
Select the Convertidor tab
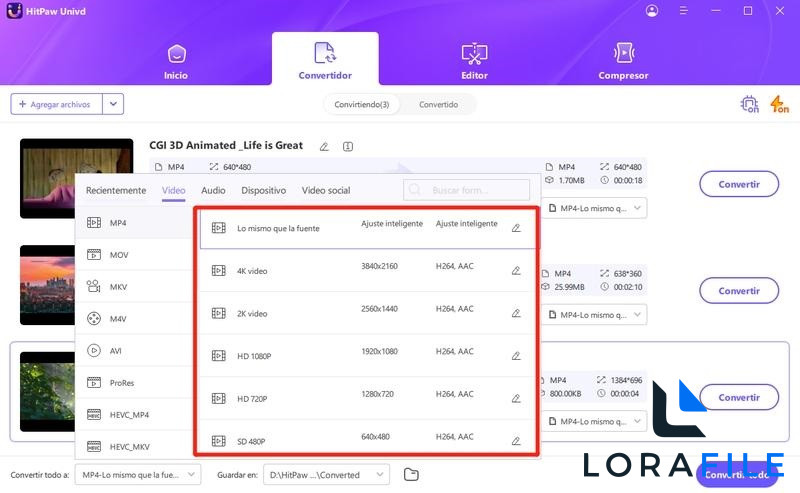click(325, 61)
